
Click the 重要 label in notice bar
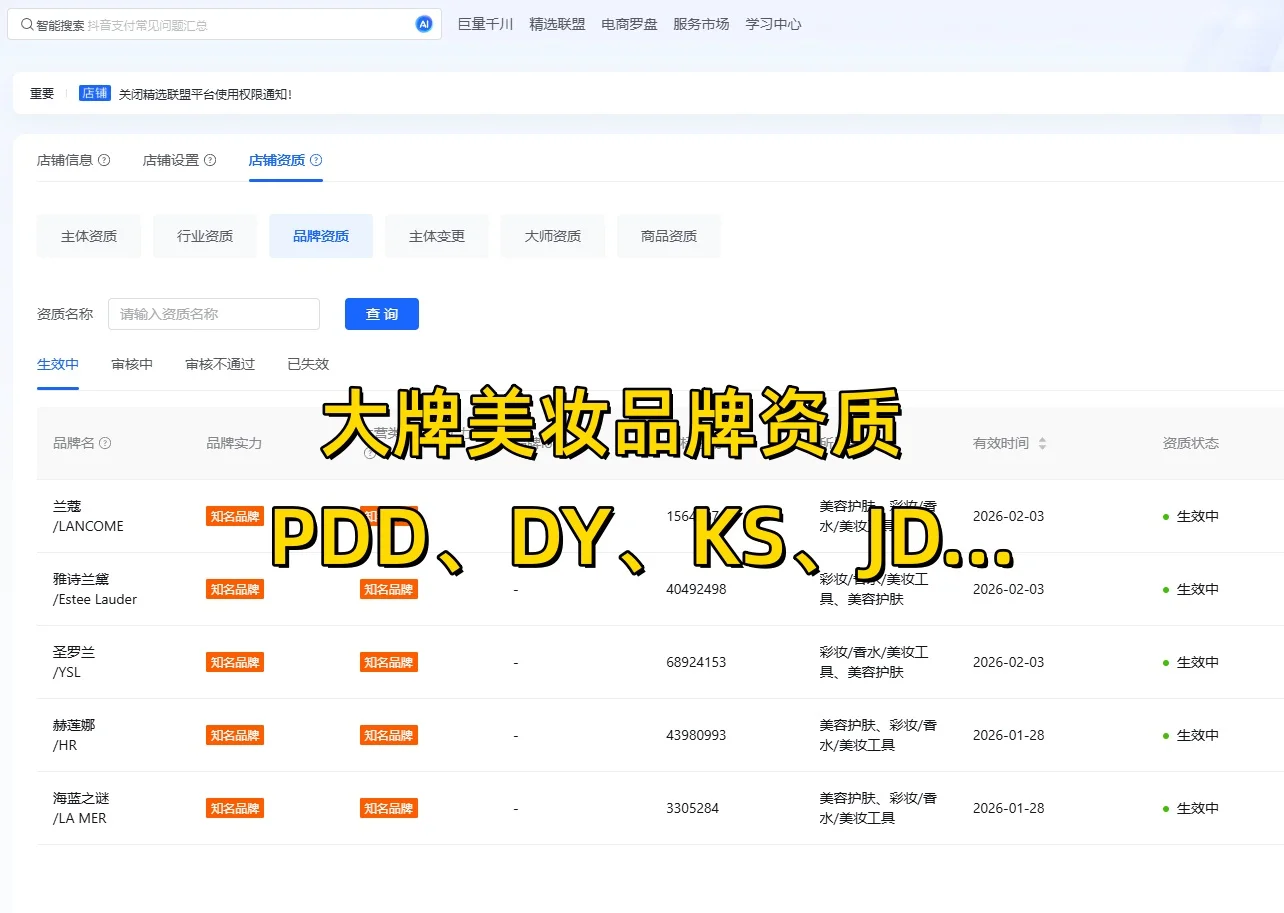[x=42, y=94]
